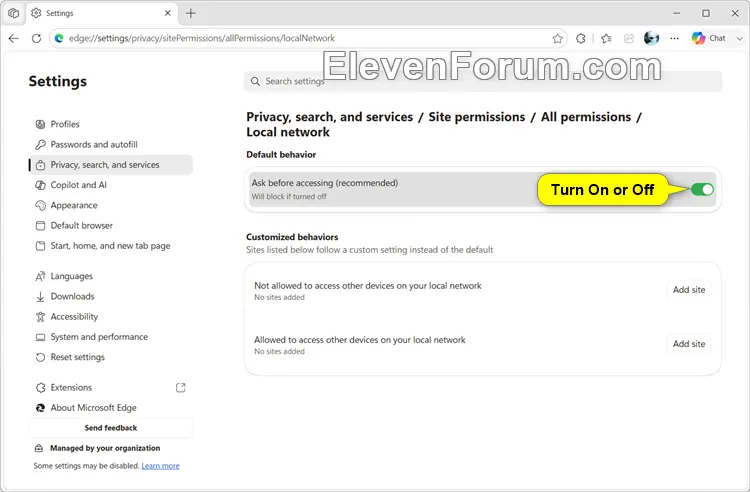
Task: Open the profile avatar menu
Action: point(651,38)
